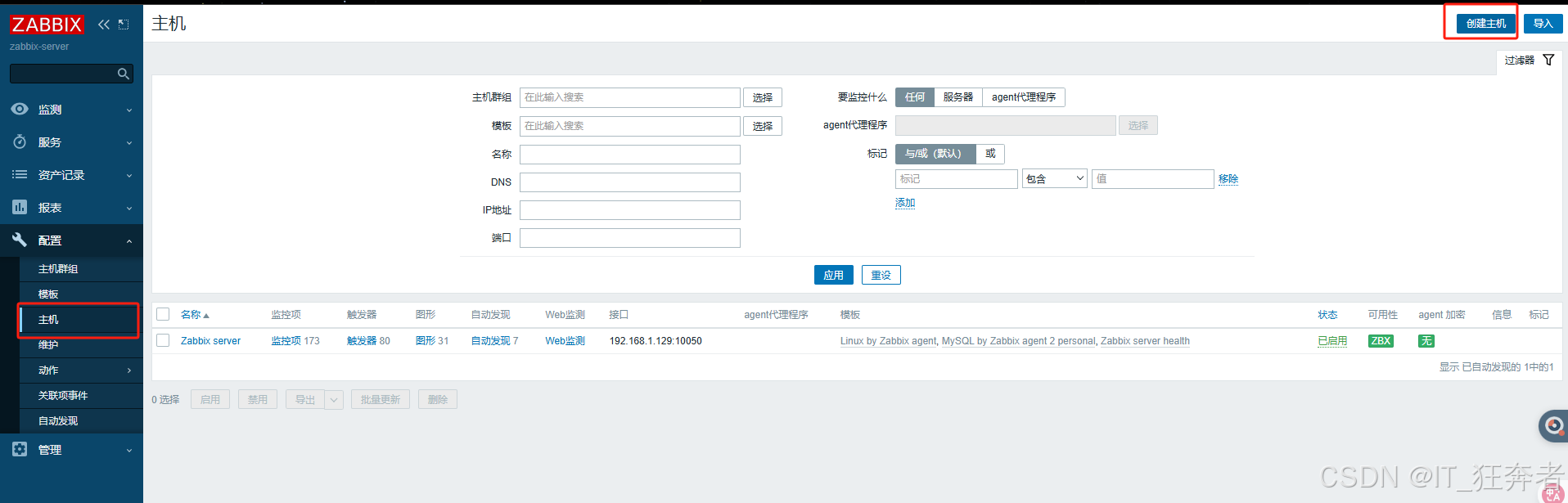Click the green 无 encryption badge
This screenshot has width=1568, height=503.
click(x=1426, y=341)
